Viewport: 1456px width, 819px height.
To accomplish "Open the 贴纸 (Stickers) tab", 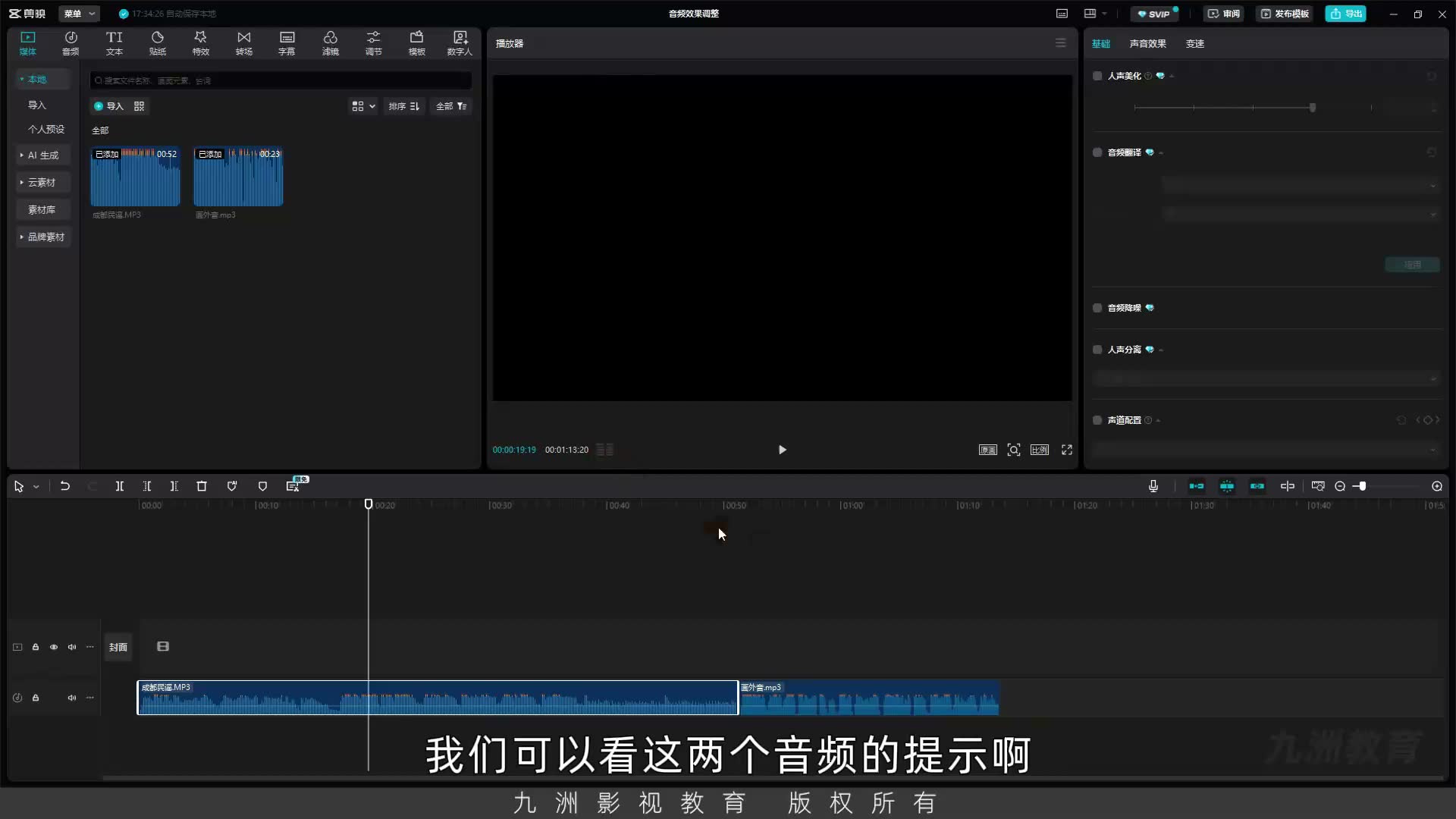I will tap(158, 43).
